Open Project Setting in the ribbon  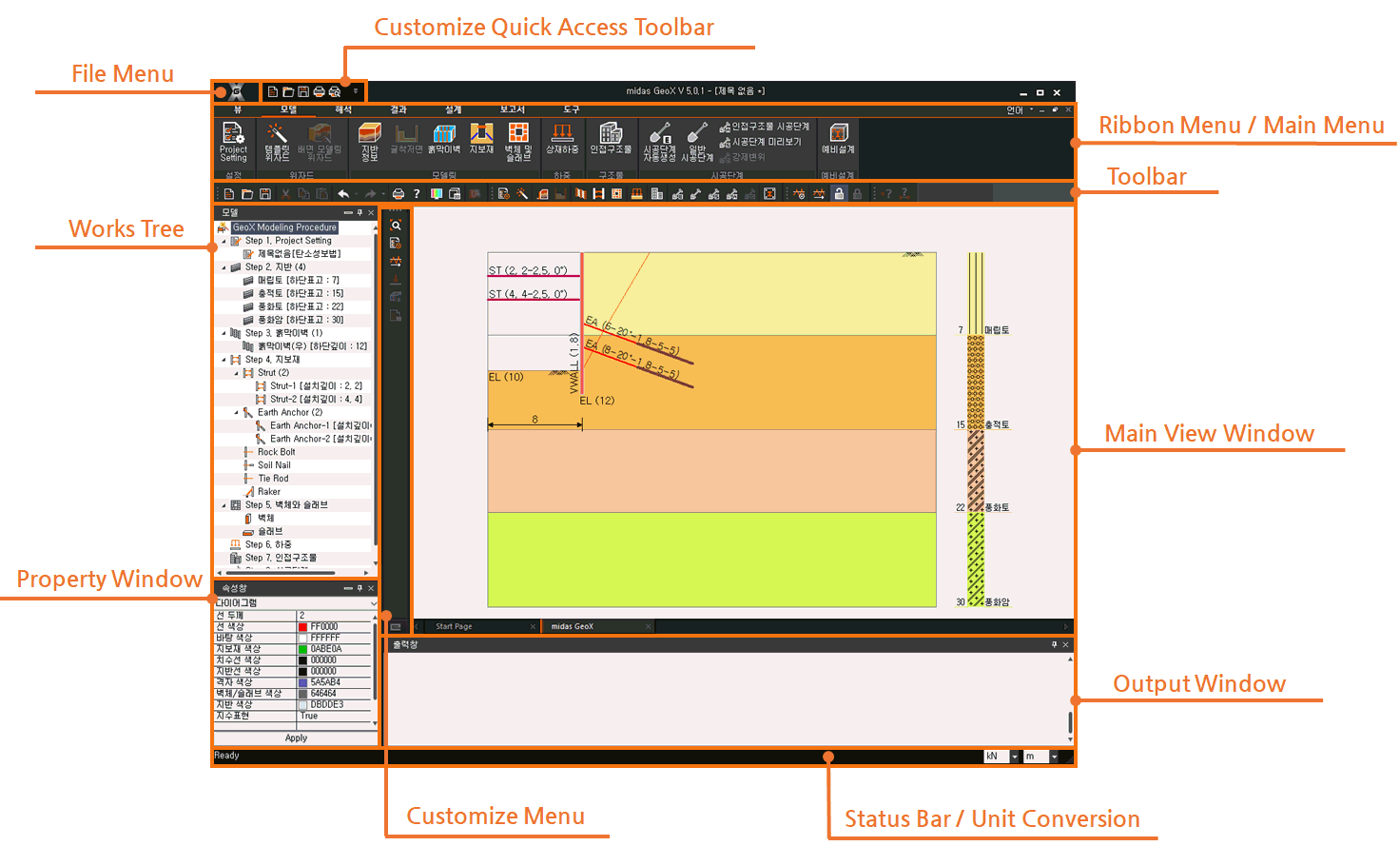pos(233,141)
